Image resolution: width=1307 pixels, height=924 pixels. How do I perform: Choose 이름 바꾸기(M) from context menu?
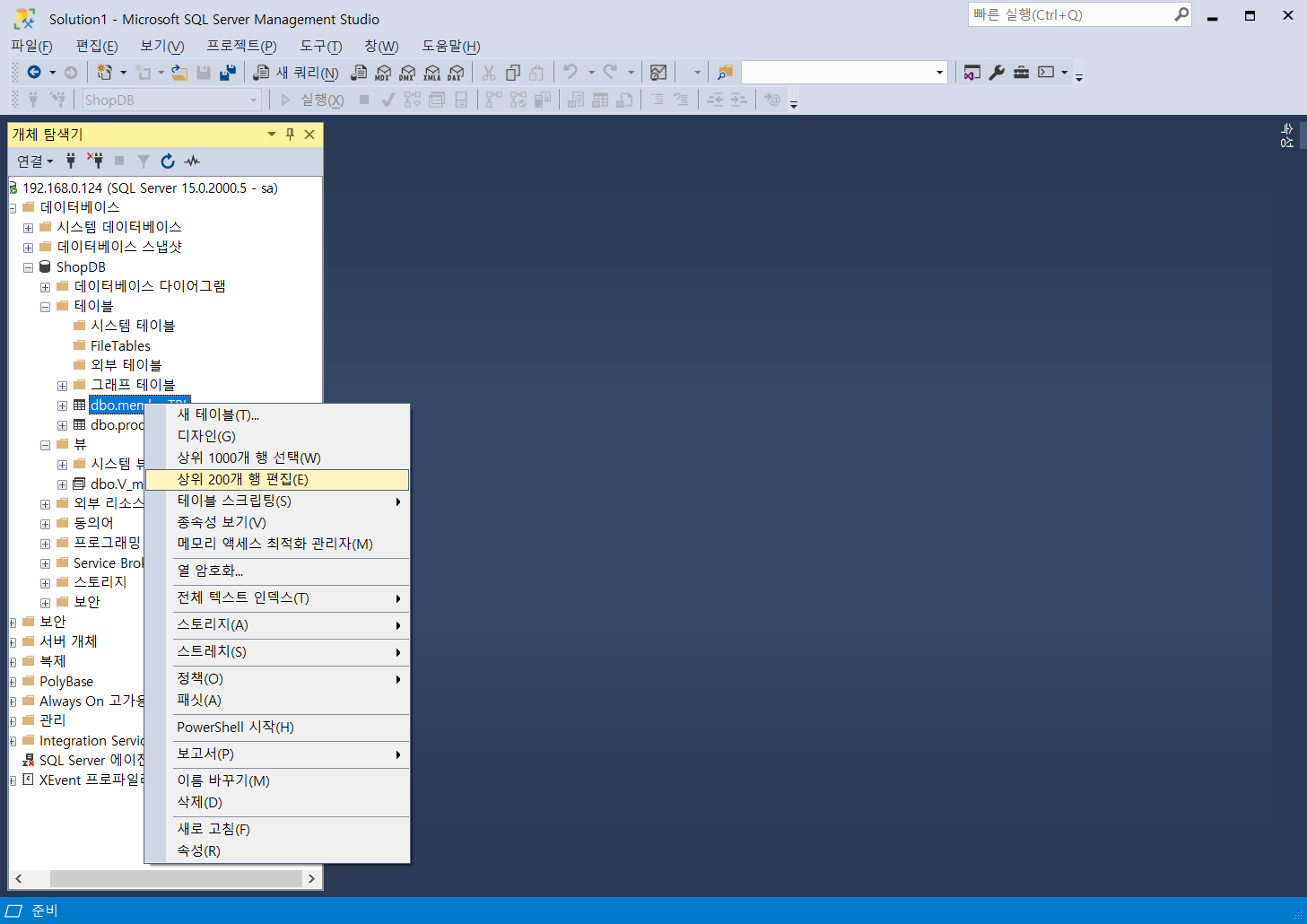click(277, 780)
